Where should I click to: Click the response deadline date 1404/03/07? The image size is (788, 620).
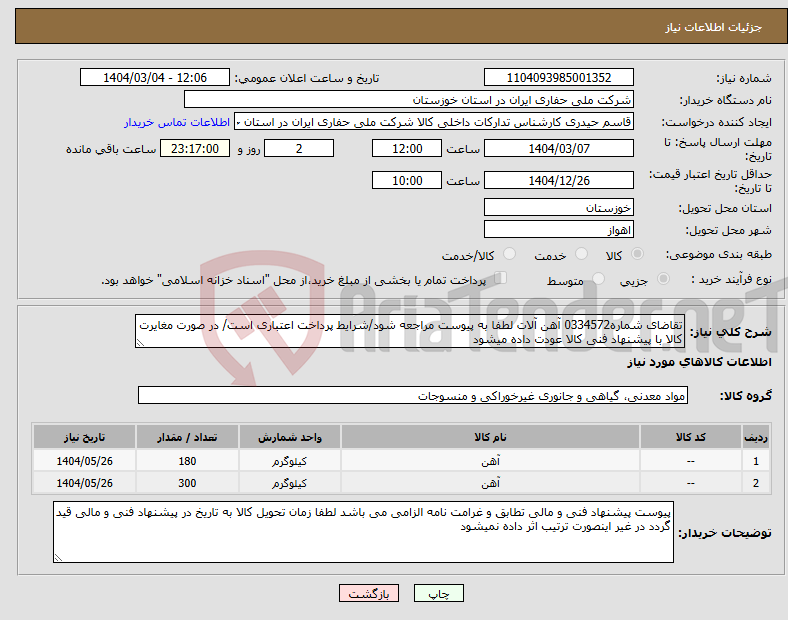click(x=558, y=148)
